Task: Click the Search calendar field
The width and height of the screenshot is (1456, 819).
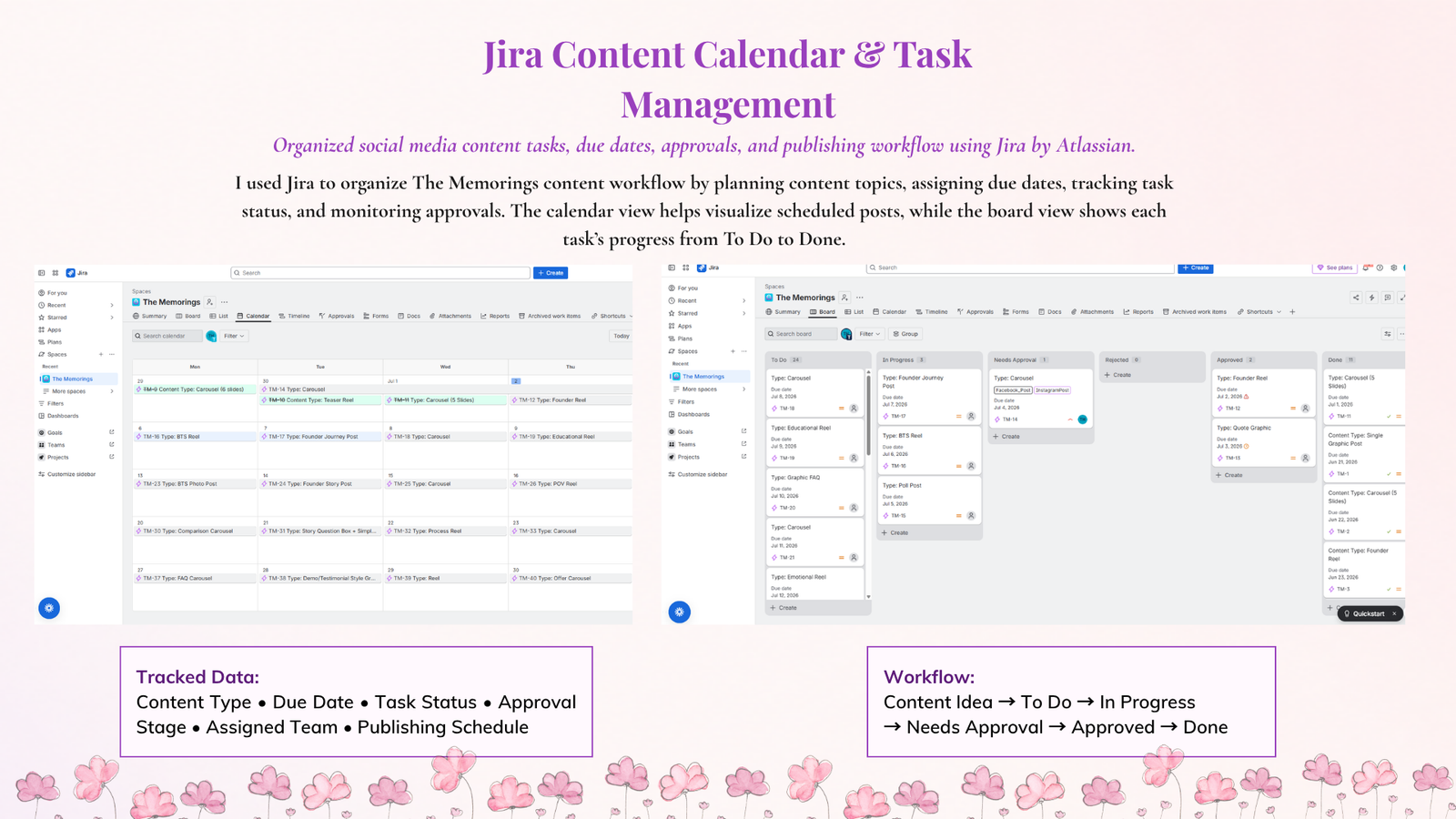Action: [x=167, y=336]
